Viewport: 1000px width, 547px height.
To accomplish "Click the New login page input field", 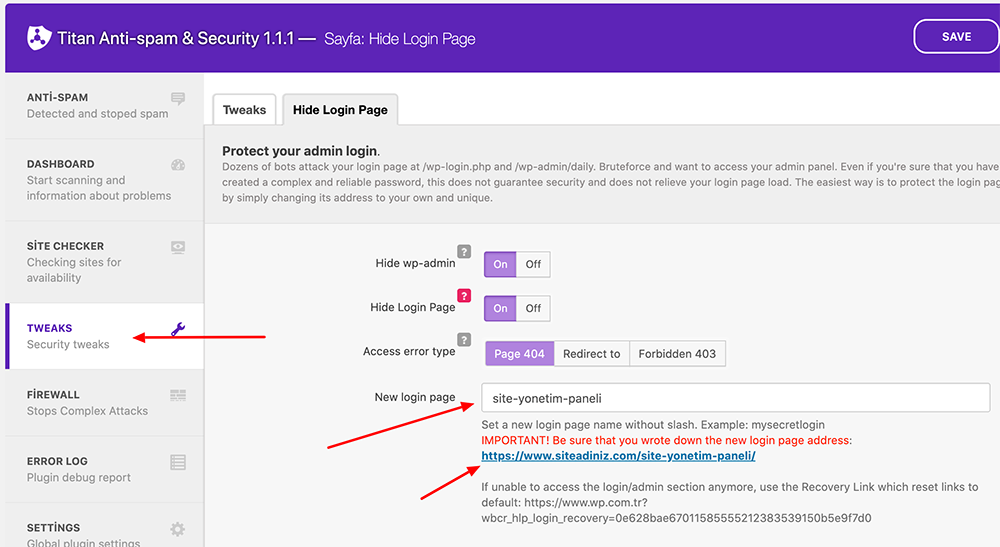I will [735, 398].
